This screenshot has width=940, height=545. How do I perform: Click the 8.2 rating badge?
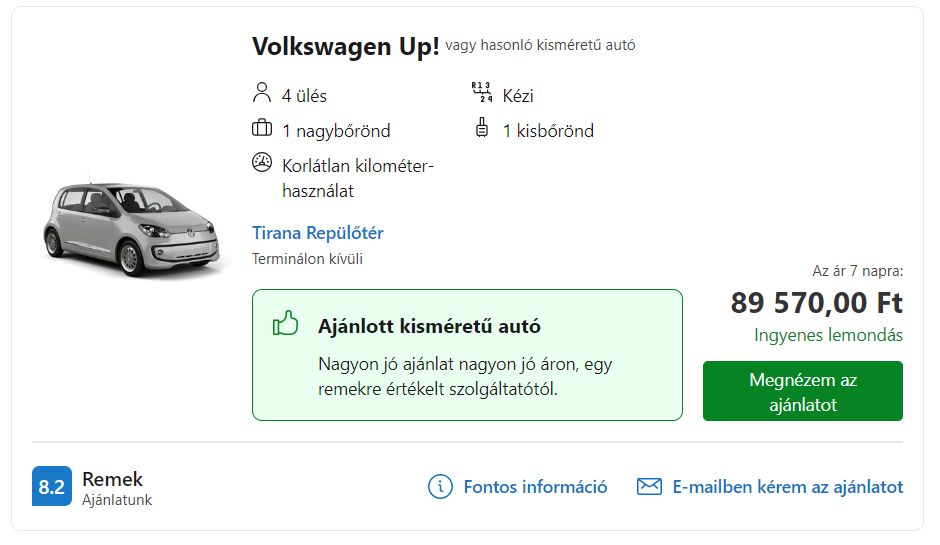coord(52,486)
